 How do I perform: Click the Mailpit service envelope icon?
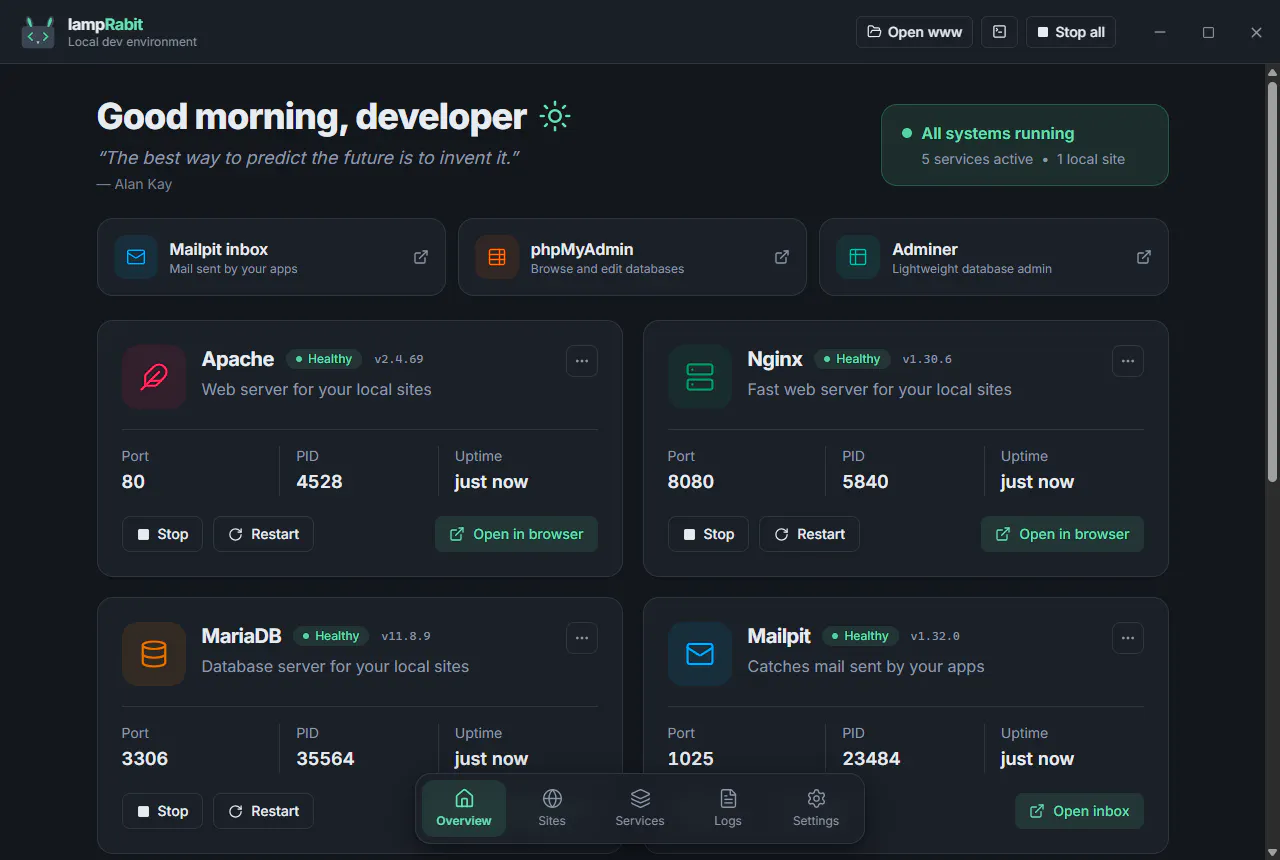pos(700,654)
